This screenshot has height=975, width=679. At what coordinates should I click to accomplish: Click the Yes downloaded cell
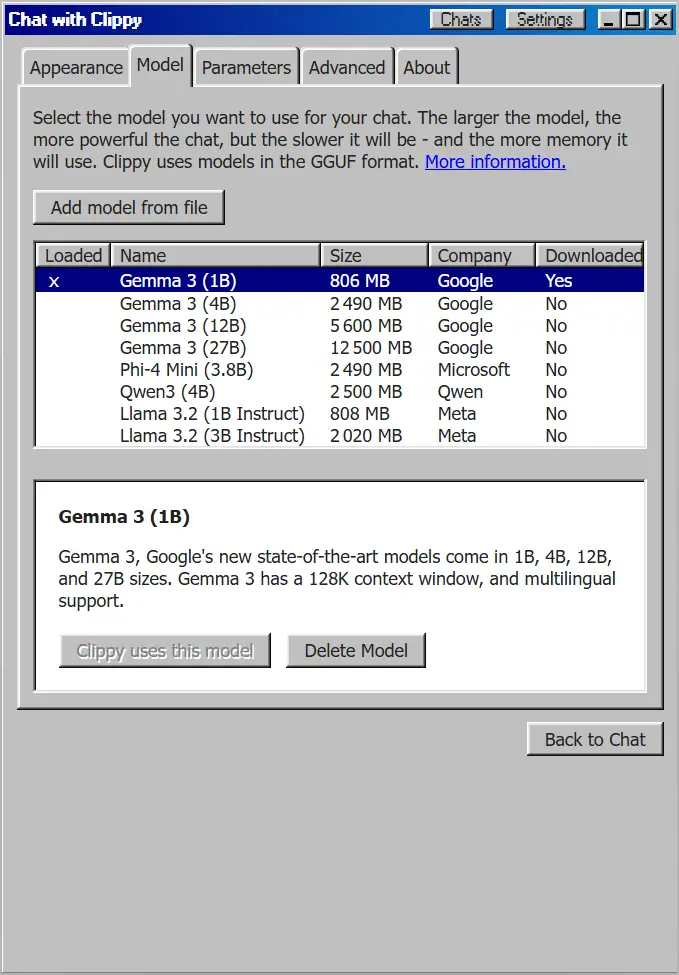coord(558,280)
